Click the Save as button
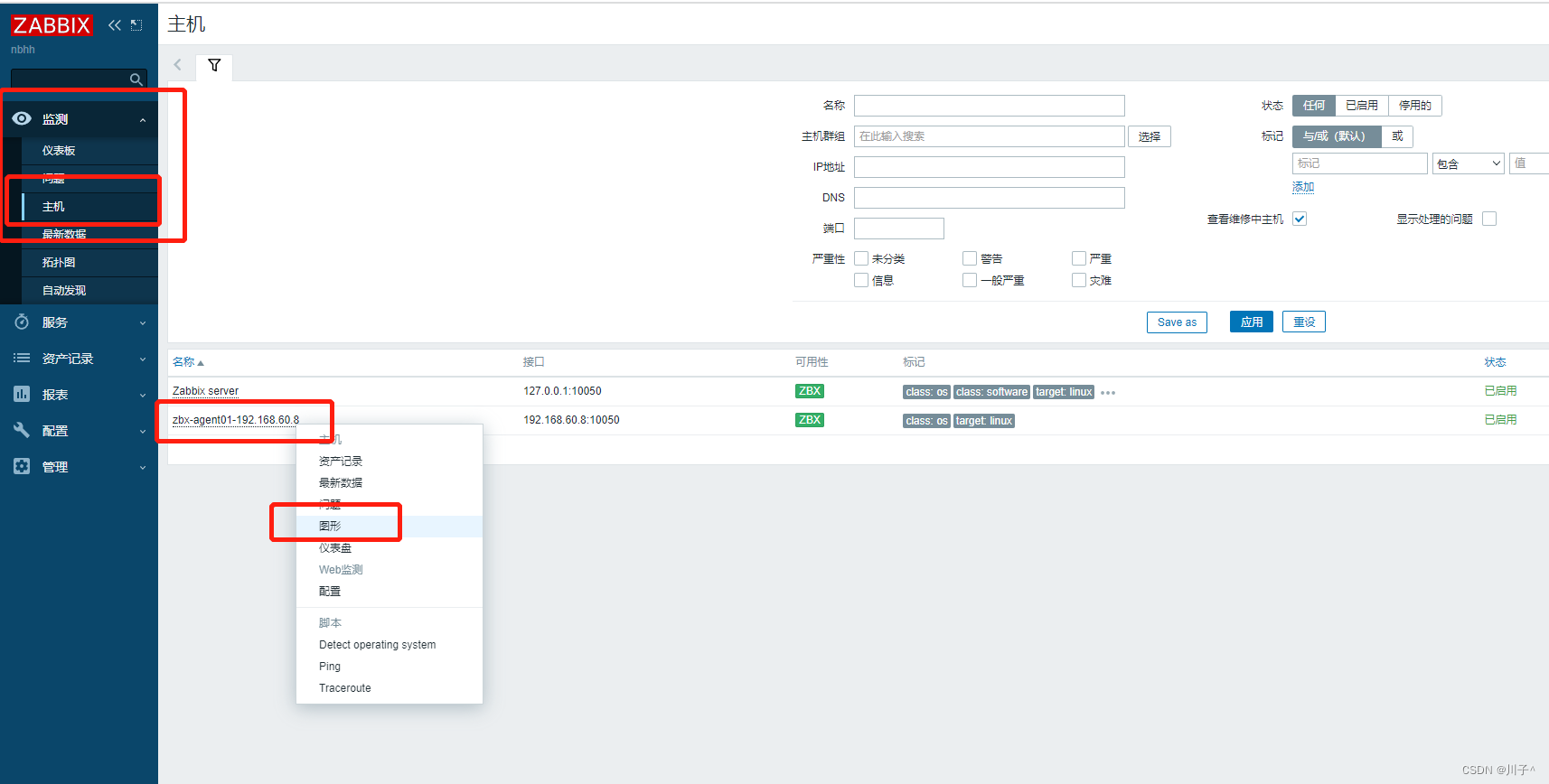The image size is (1549, 784). pyautogui.click(x=1177, y=322)
